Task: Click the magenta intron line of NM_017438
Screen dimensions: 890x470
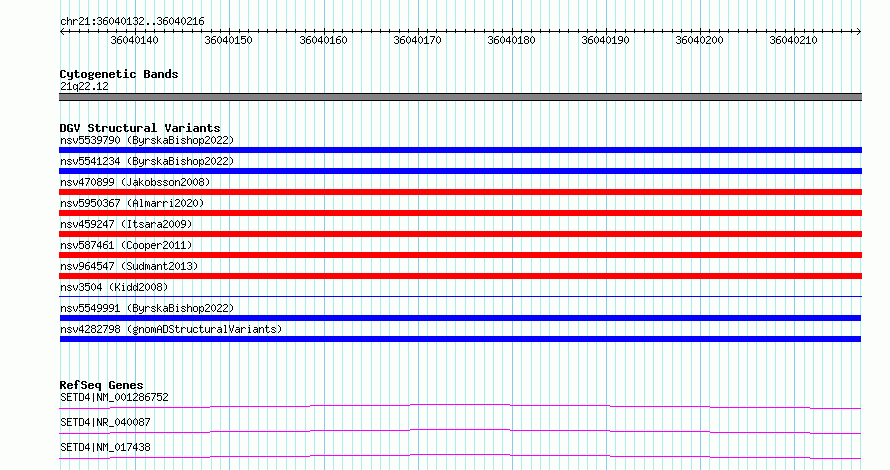Action: coord(460,456)
